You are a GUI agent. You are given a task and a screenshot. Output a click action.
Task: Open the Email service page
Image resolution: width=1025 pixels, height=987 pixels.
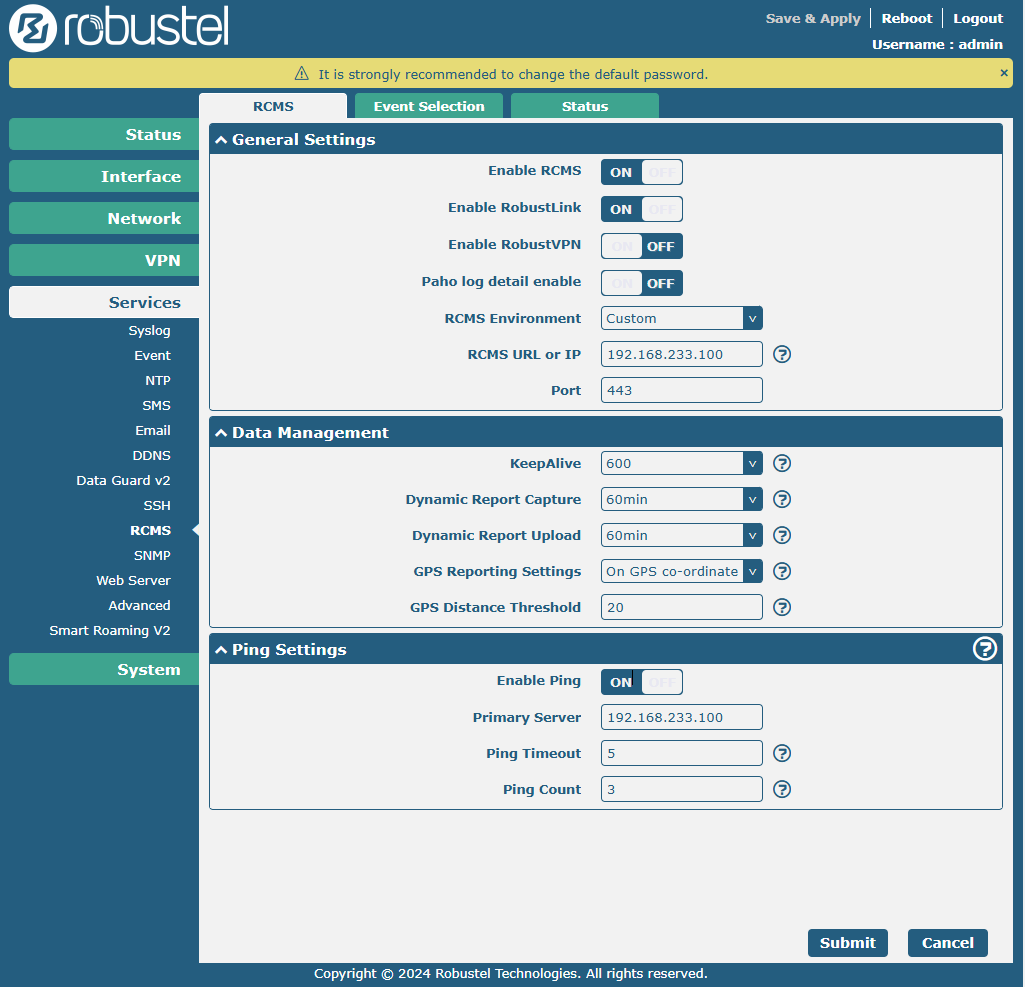click(x=153, y=431)
